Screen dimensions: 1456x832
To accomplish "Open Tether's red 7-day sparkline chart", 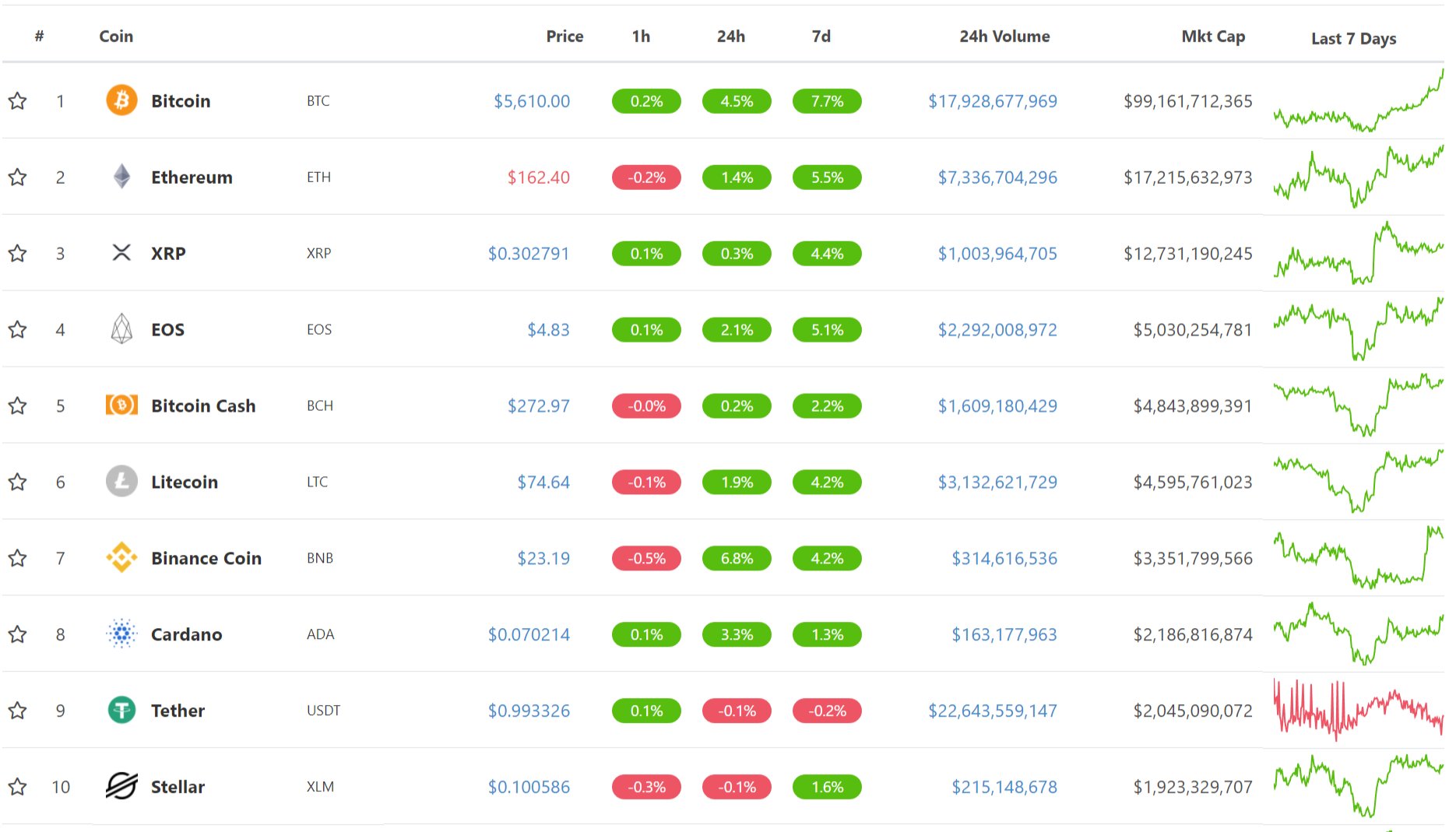I will 1359,709.
